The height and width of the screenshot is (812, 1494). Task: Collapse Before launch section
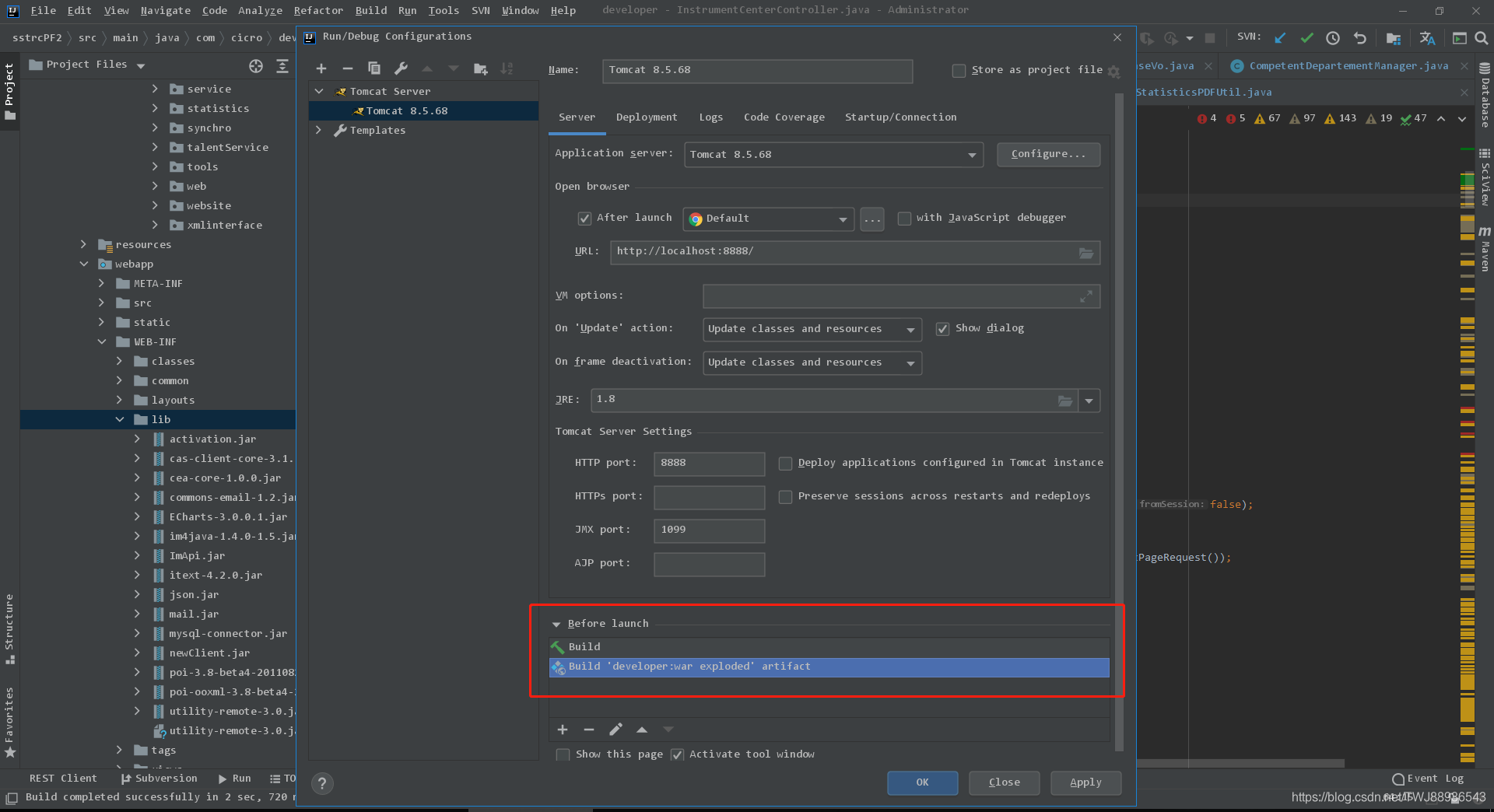[x=556, y=625]
